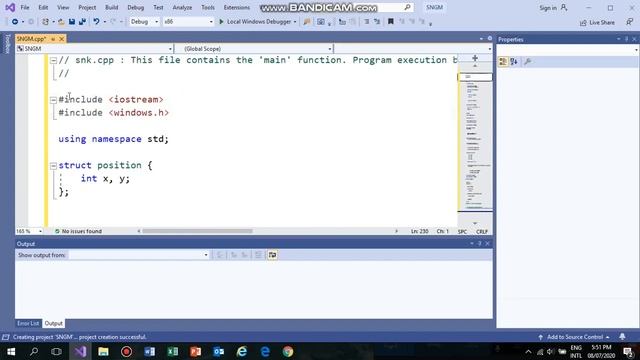Open the SNGM project scope dropdown
The width and height of the screenshot is (640, 360).
click(95, 49)
